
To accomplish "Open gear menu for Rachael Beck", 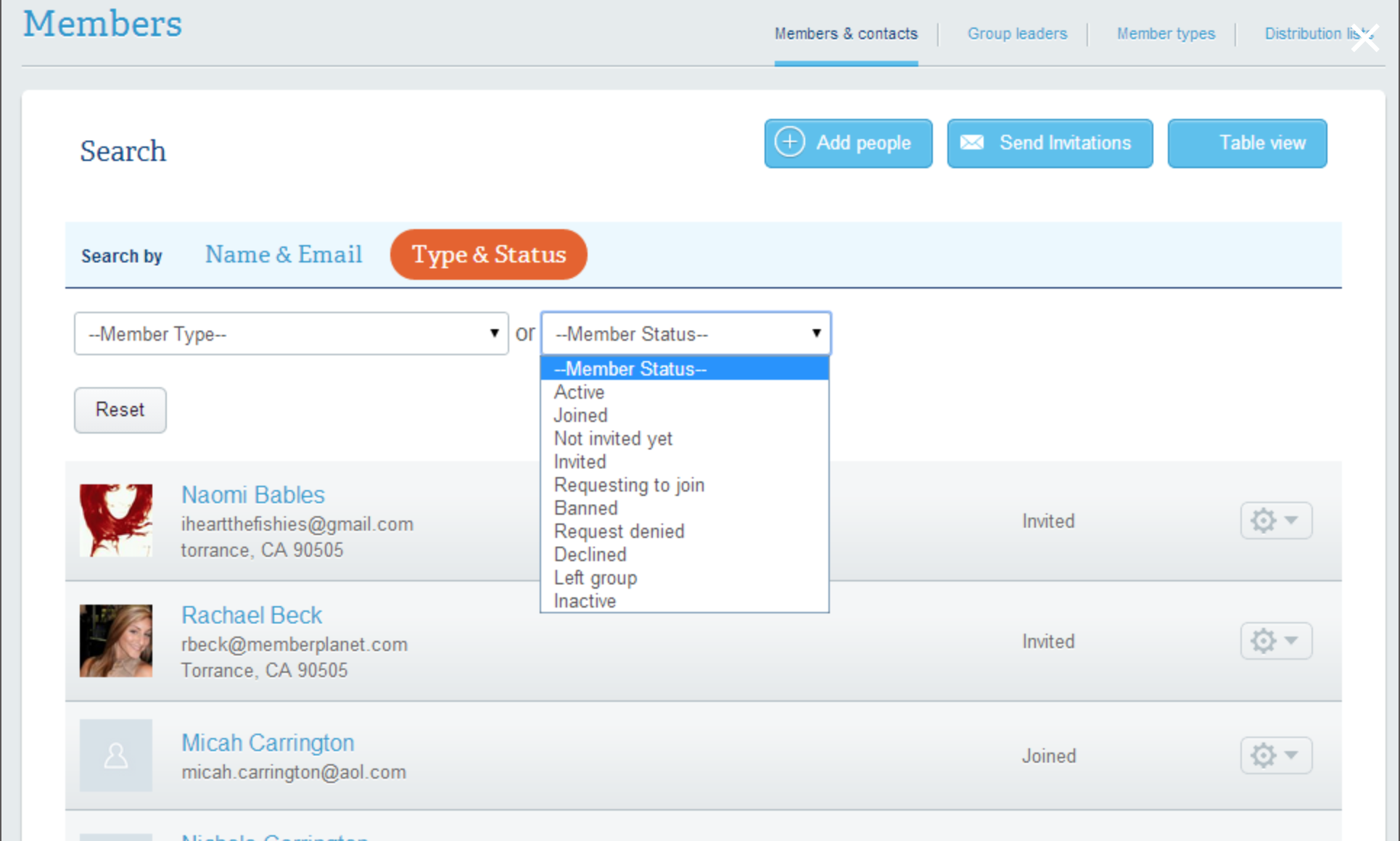I will (x=1275, y=641).
